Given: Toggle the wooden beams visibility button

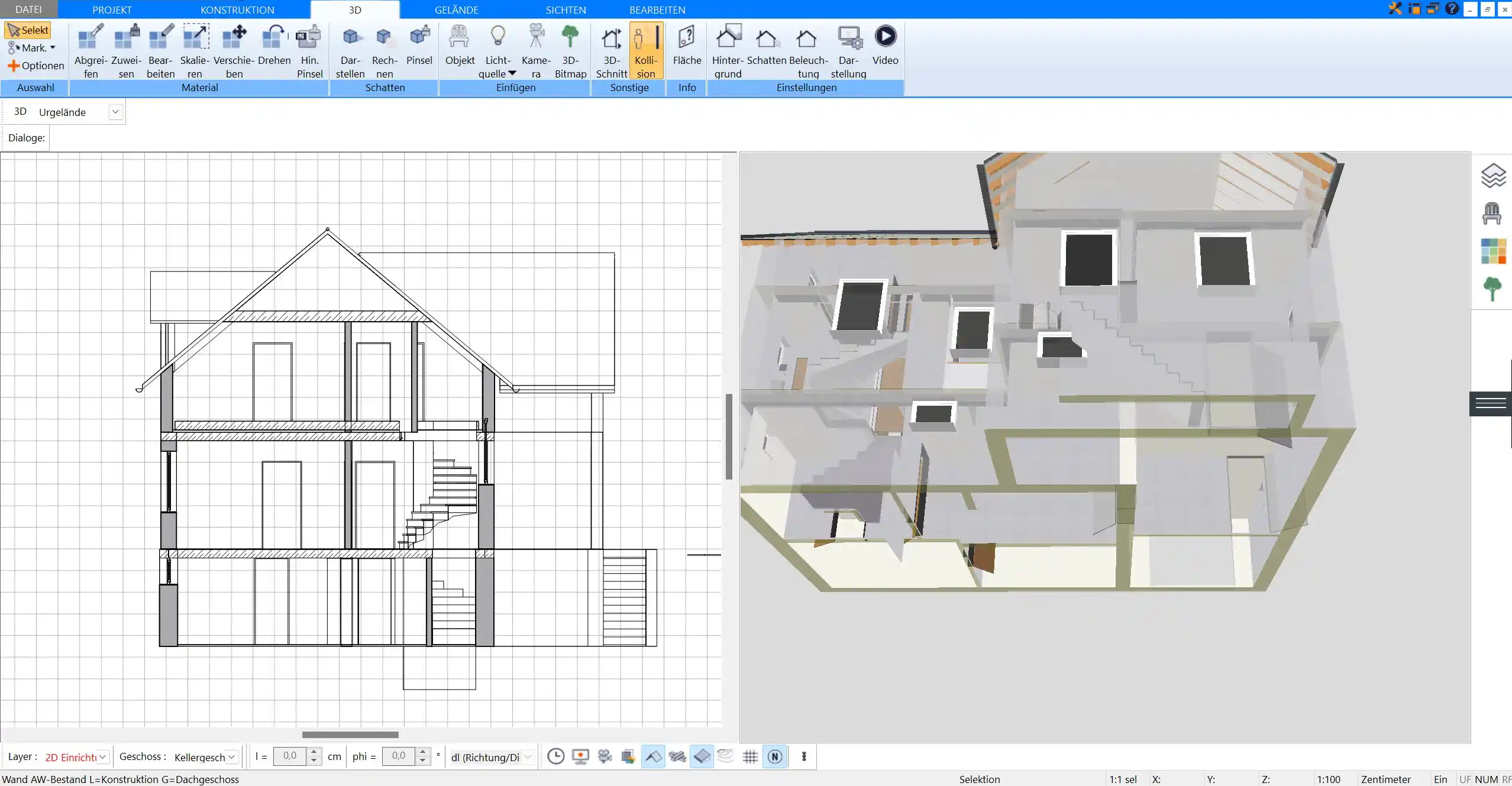Looking at the screenshot, I should tap(677, 756).
